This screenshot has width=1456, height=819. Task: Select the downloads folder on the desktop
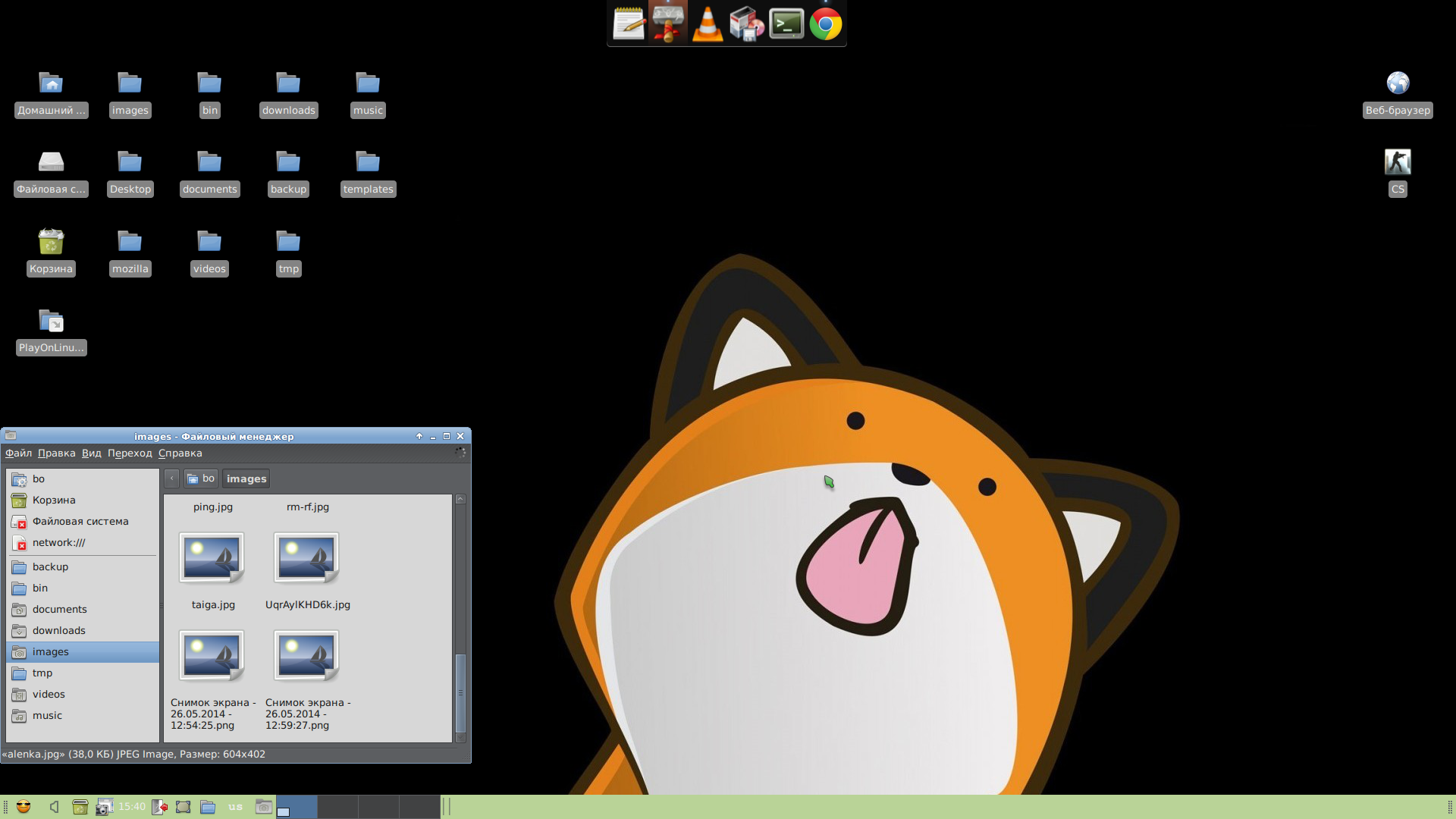(288, 94)
